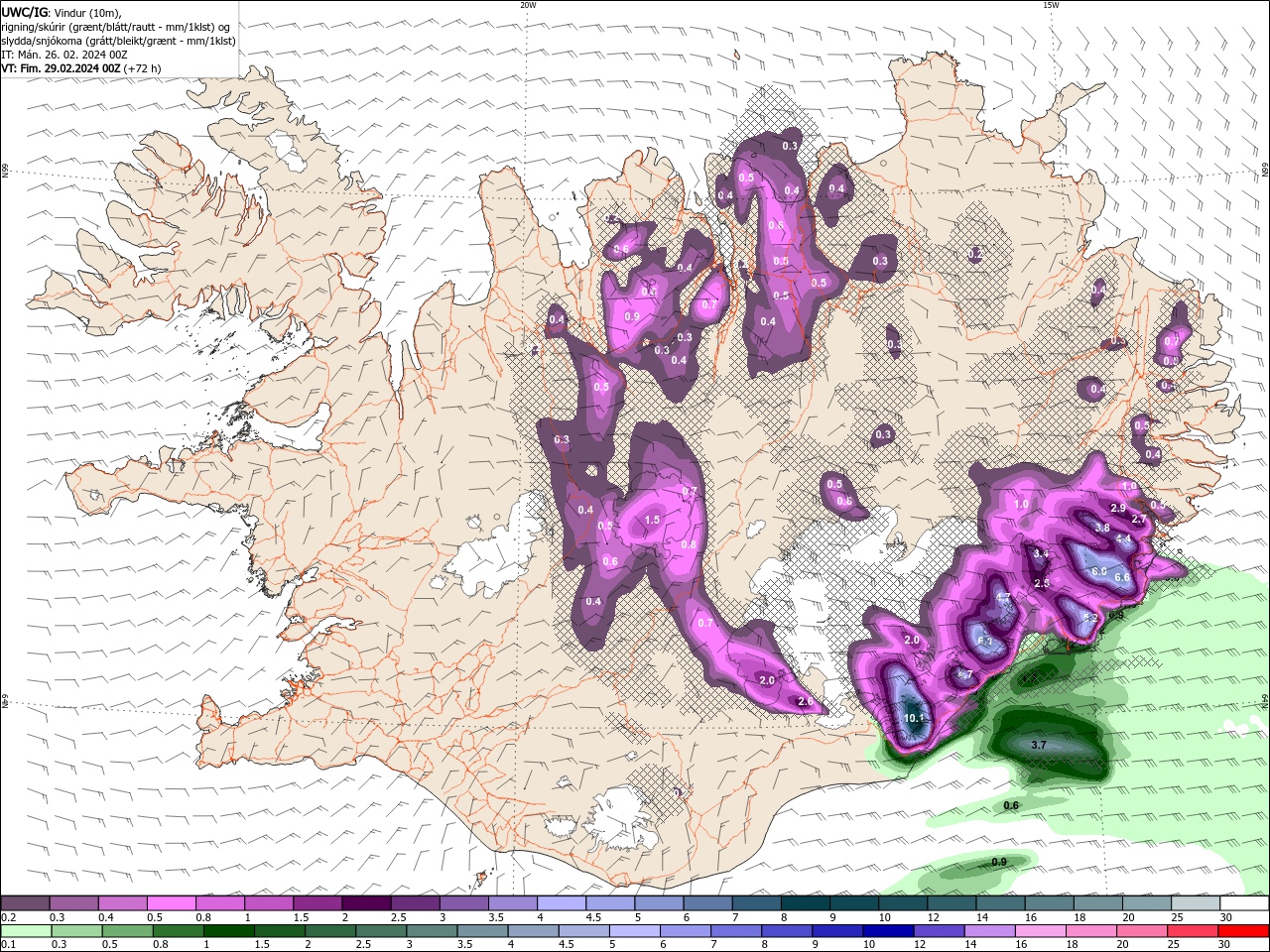Select the 4.4 precipitation value

[x=1123, y=538]
